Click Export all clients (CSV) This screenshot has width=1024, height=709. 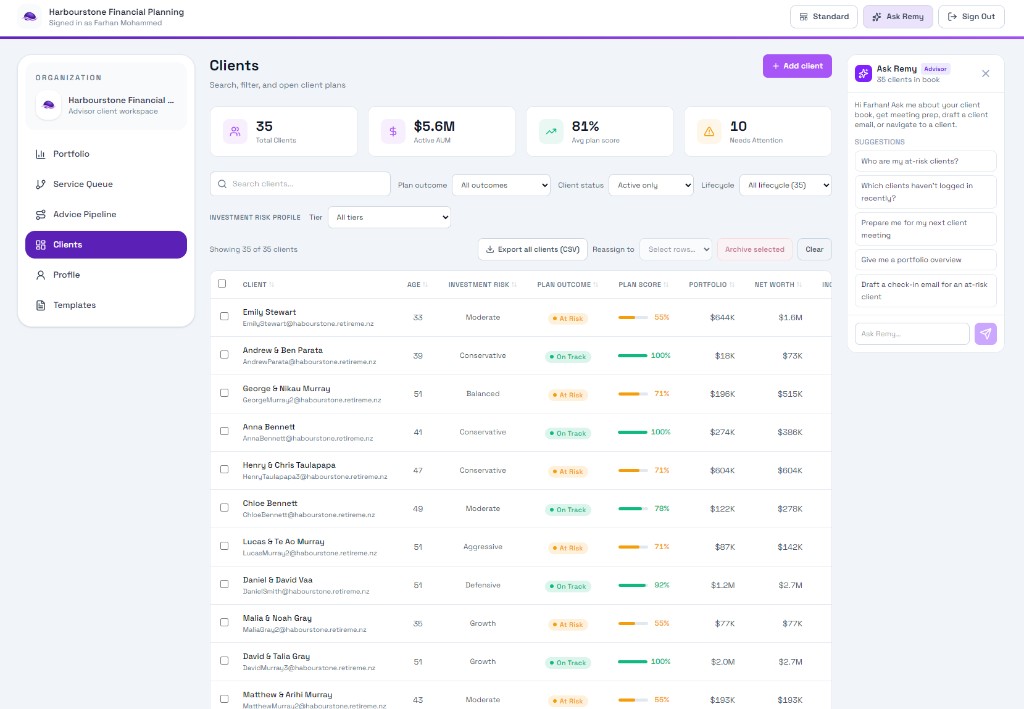click(533, 249)
